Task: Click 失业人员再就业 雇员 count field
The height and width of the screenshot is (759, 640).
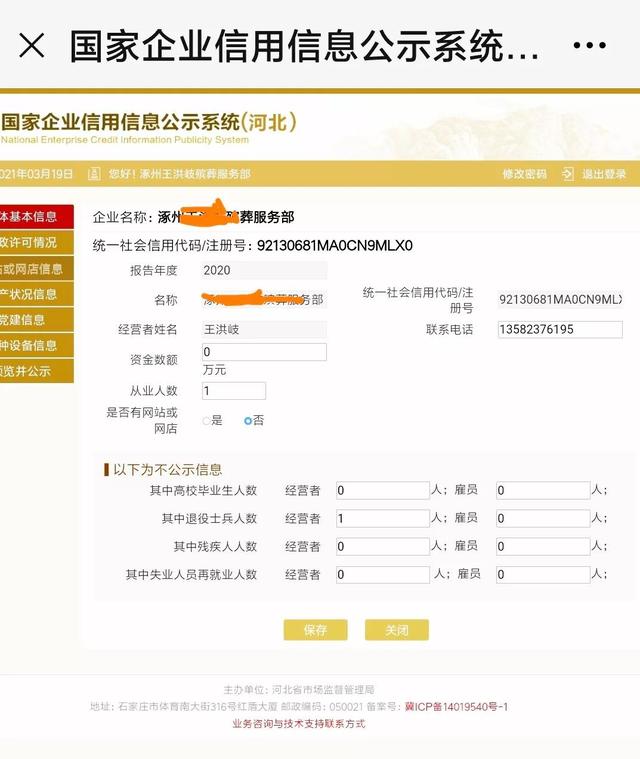Action: pos(543,575)
